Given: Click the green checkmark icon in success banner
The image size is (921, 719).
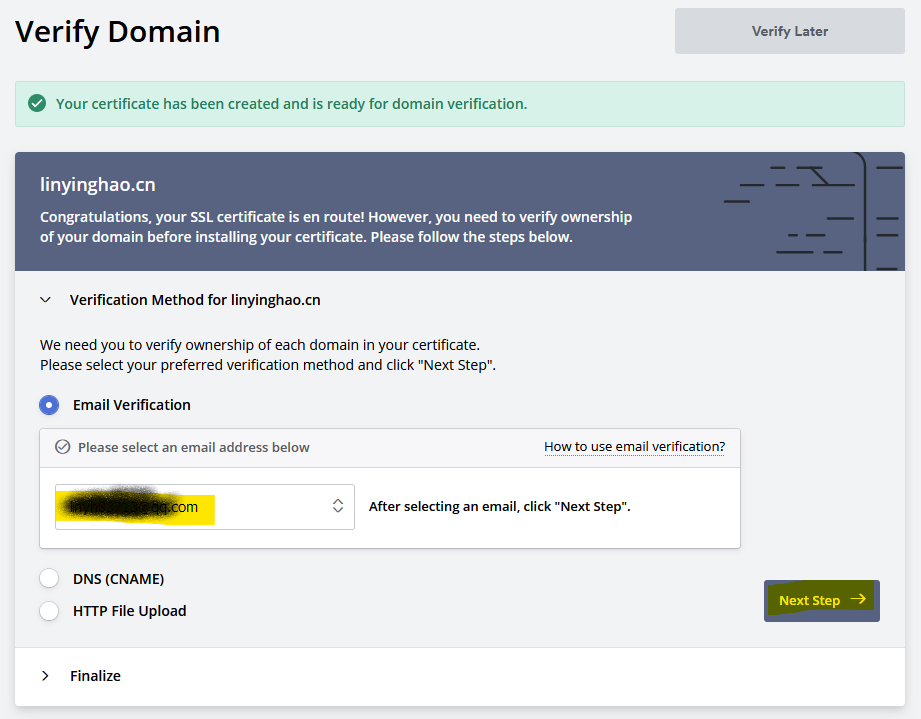Looking at the screenshot, I should pos(37,104).
